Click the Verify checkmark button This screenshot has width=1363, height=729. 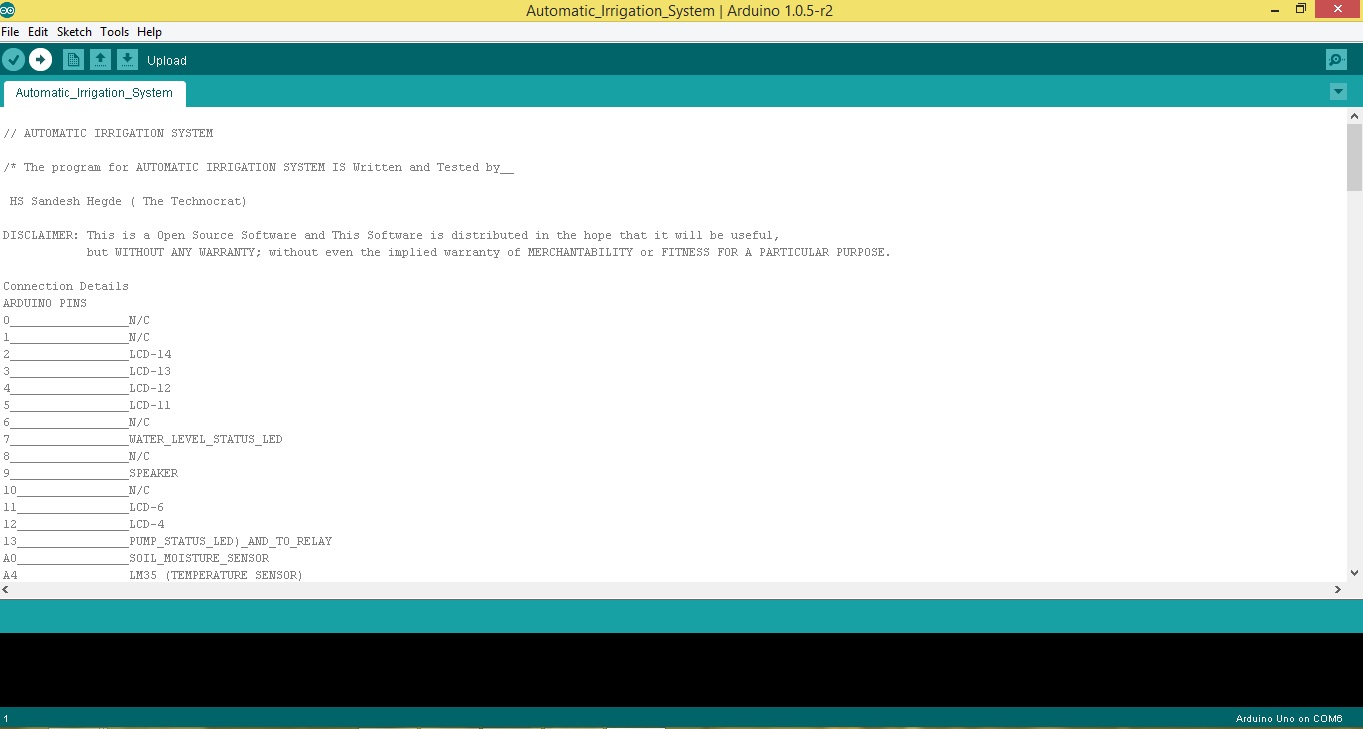pos(13,60)
